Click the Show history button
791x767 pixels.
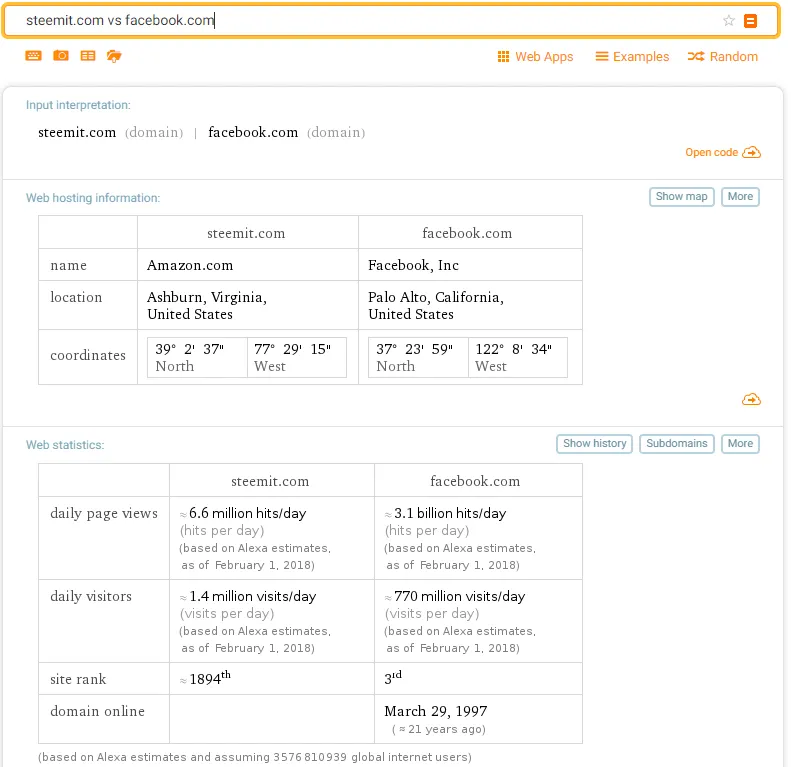coord(594,444)
